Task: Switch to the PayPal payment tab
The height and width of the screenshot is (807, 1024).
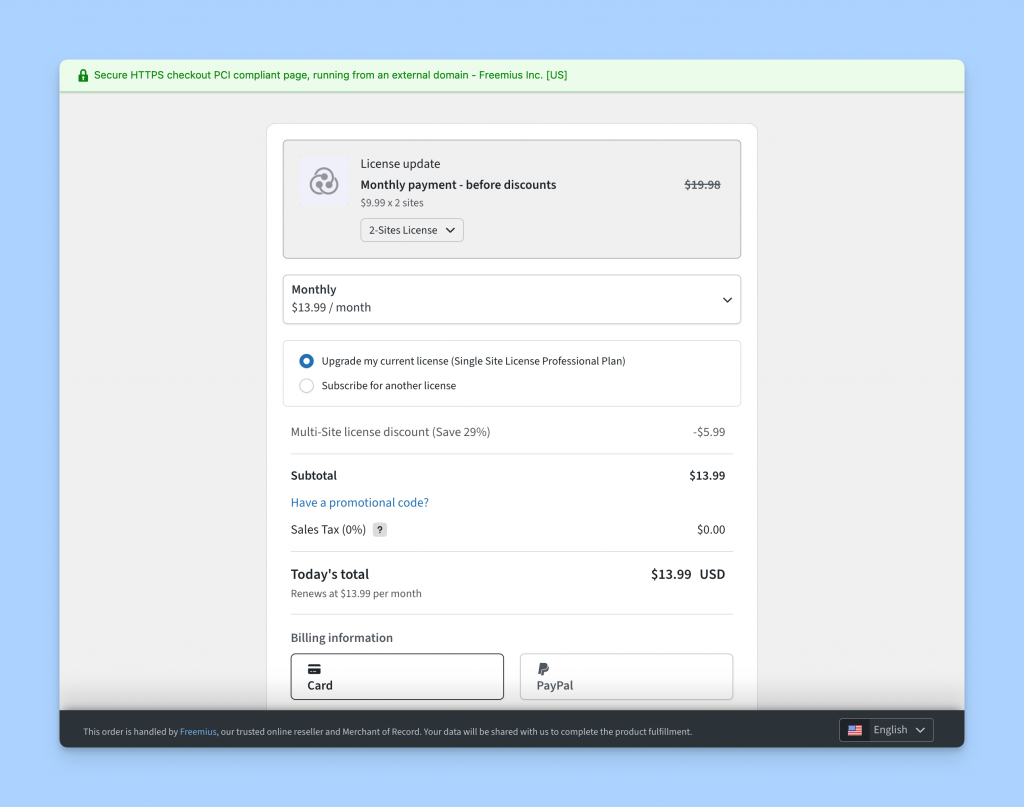Action: [x=626, y=676]
